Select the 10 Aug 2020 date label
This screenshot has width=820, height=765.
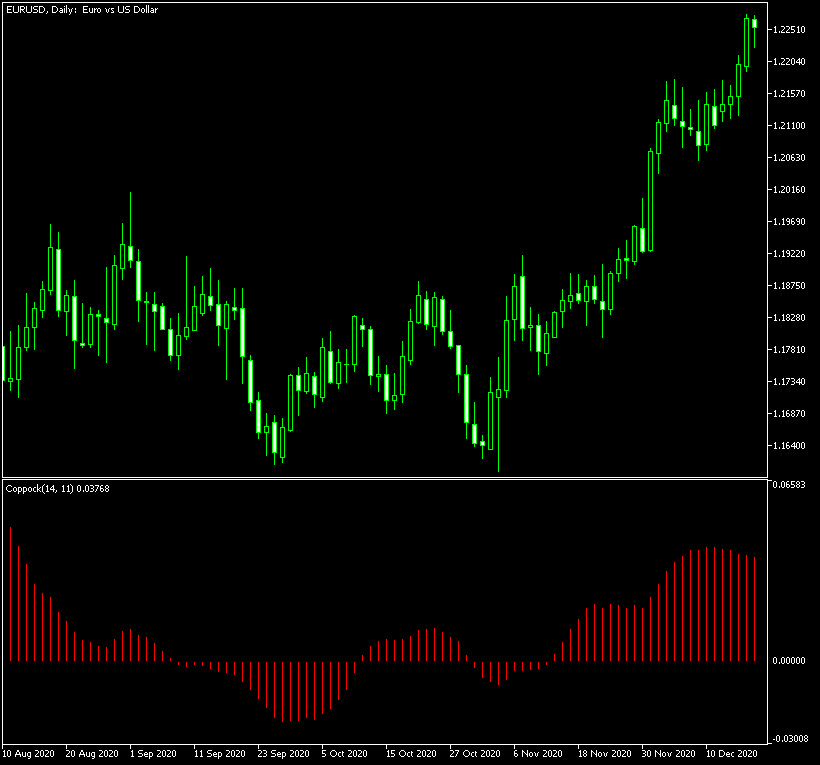30,753
